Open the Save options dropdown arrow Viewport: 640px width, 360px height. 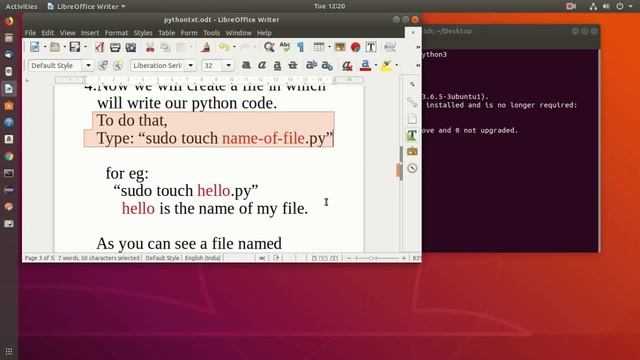(85, 47)
